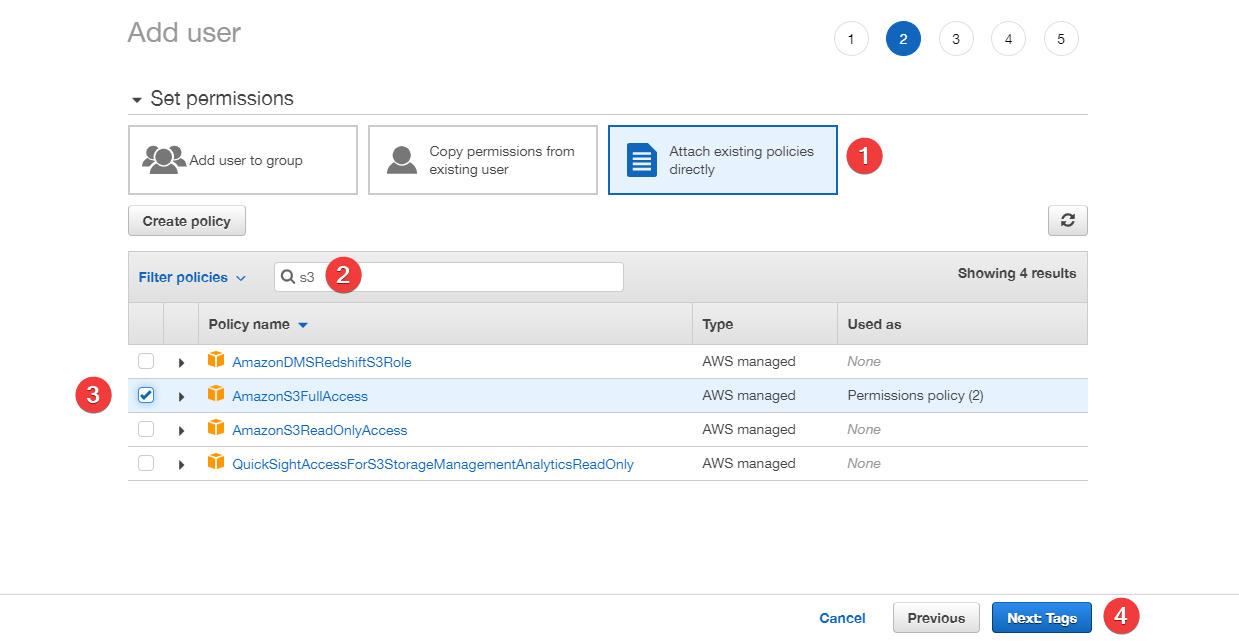1239x641 pixels.
Task: Cancel adding the user
Action: coord(842,617)
